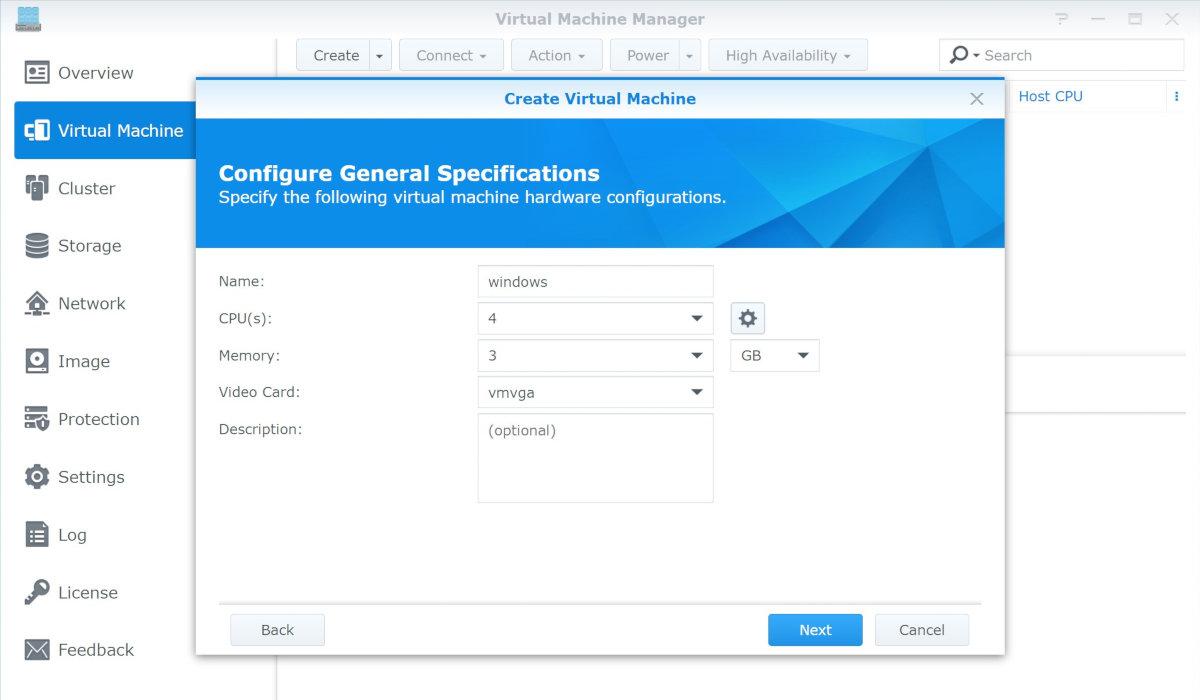
Task: Click the Protection shield icon
Action: pos(37,419)
